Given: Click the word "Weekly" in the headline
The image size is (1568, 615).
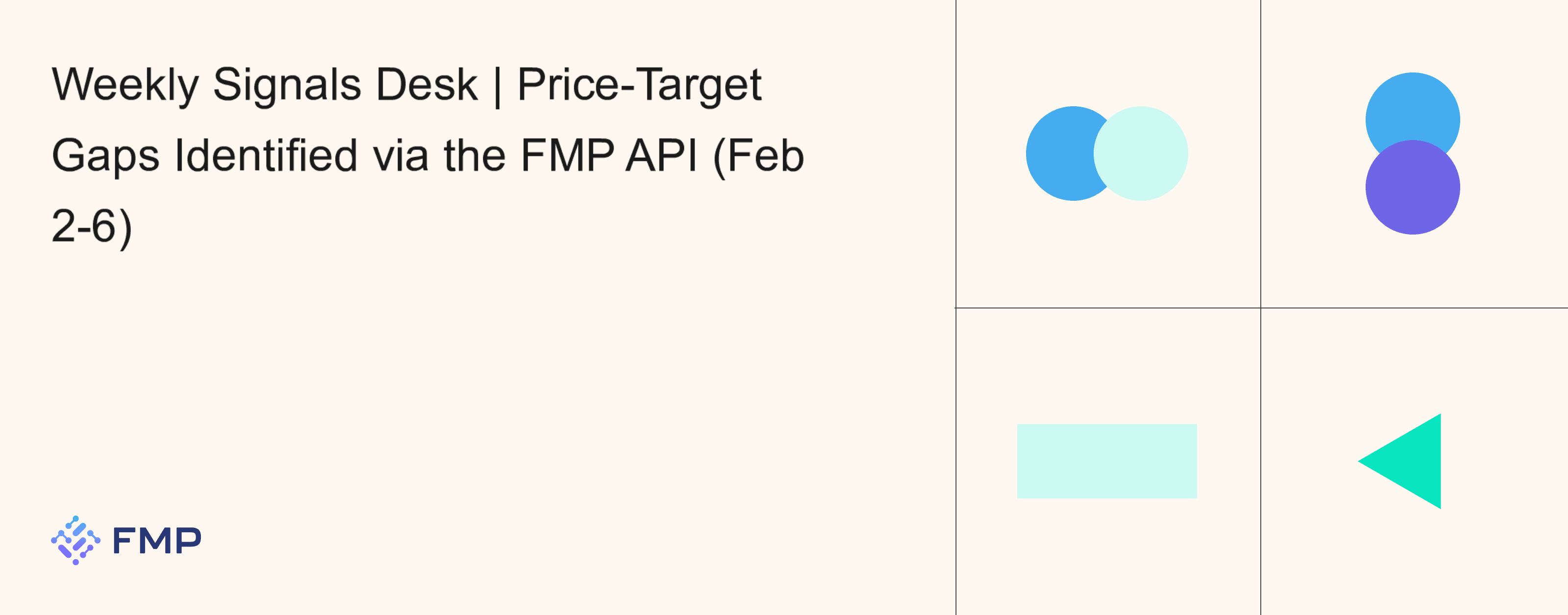Looking at the screenshot, I should 125,85.
